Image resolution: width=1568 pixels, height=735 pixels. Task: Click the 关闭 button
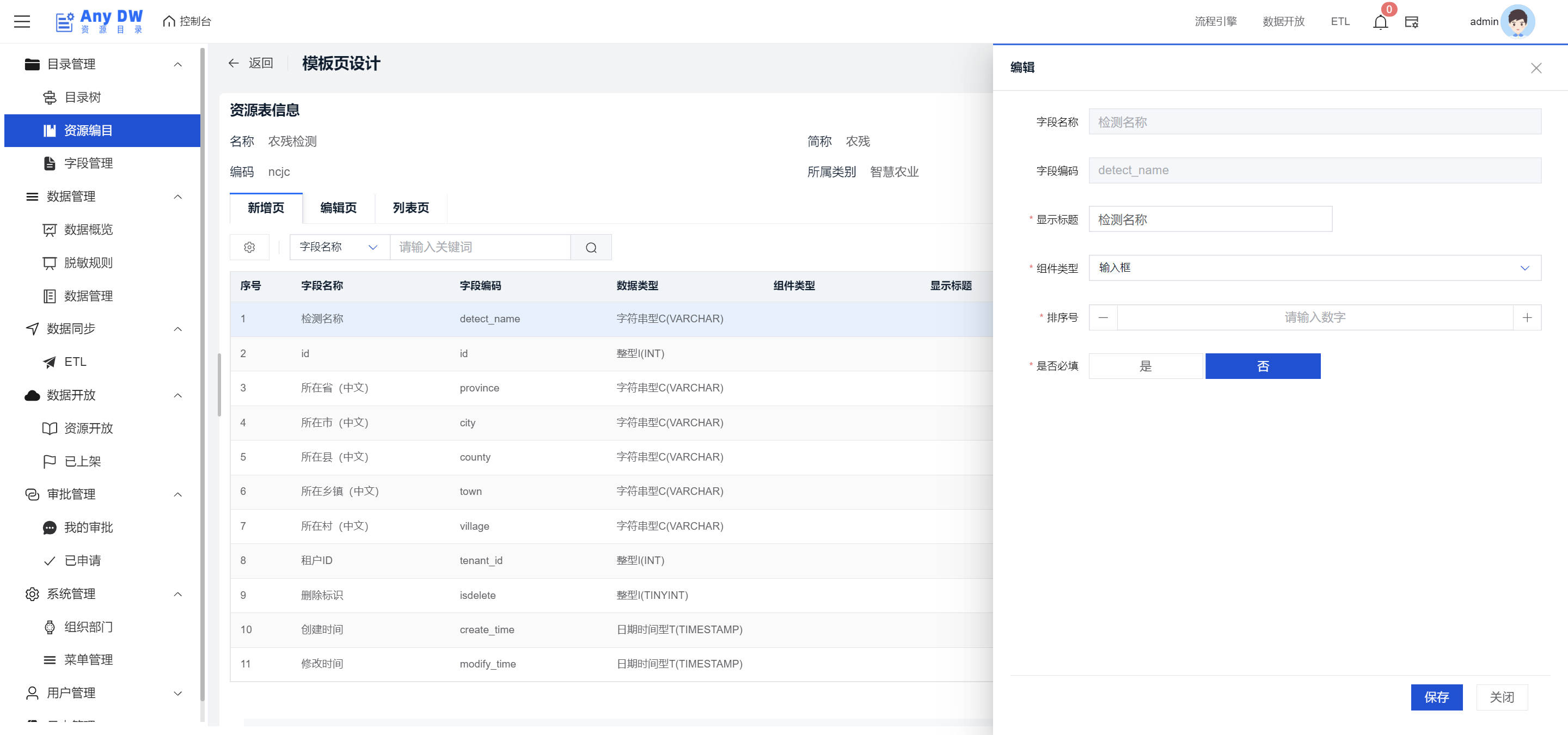1501,697
